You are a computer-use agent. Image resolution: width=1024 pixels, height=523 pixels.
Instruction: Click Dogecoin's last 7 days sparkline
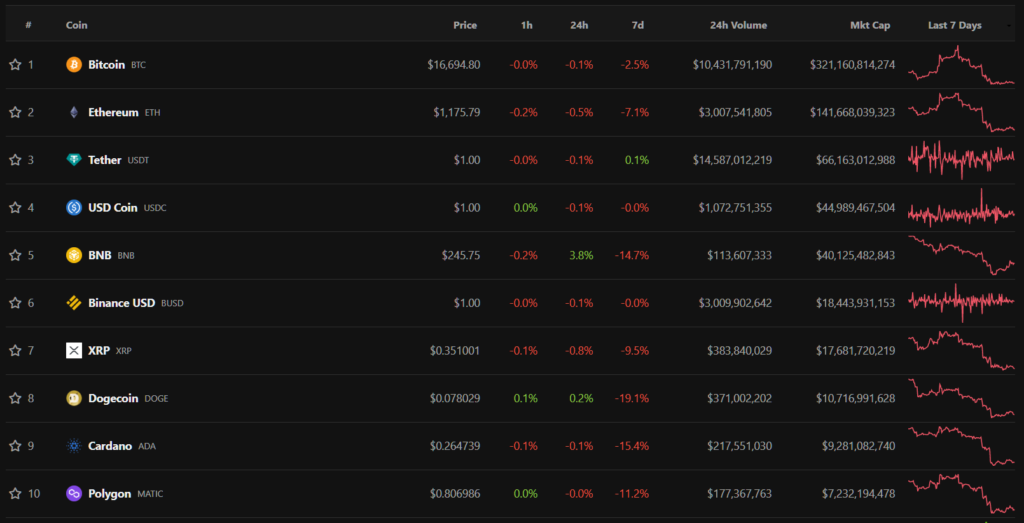(960, 398)
